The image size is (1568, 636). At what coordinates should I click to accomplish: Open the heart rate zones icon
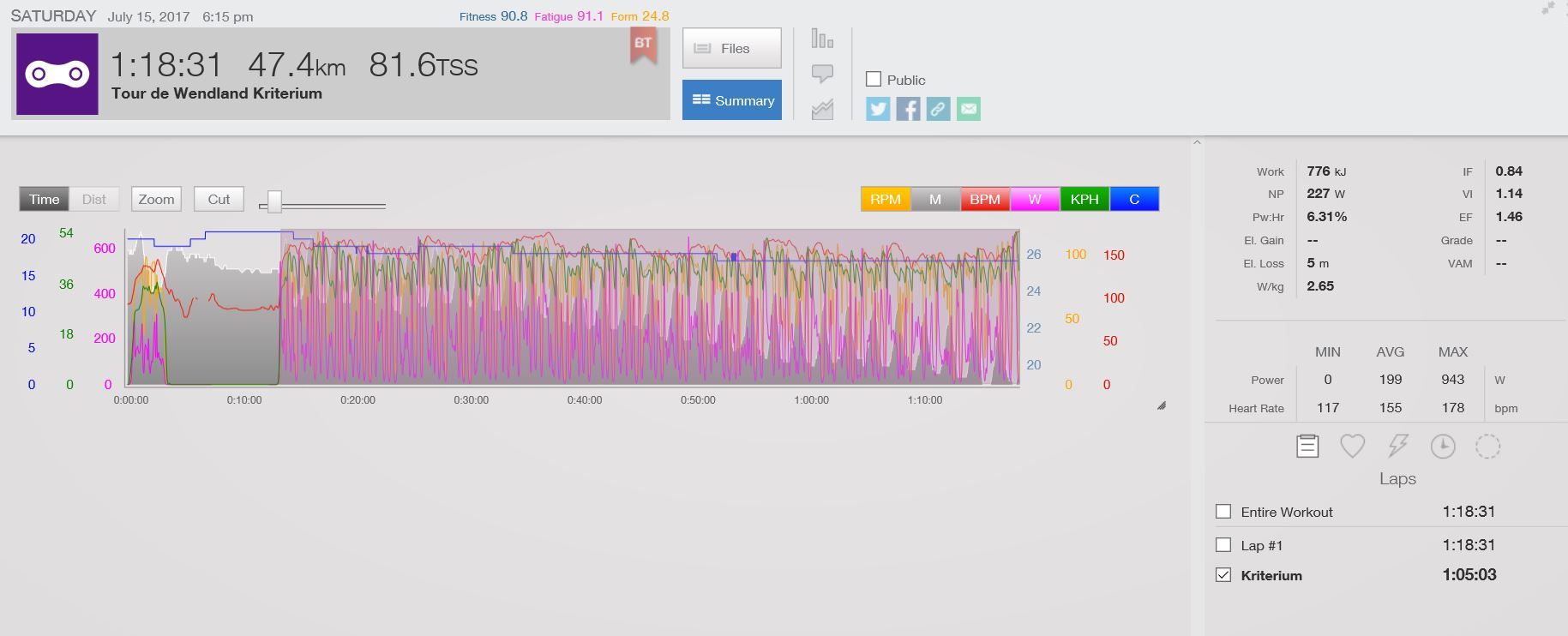point(1352,447)
